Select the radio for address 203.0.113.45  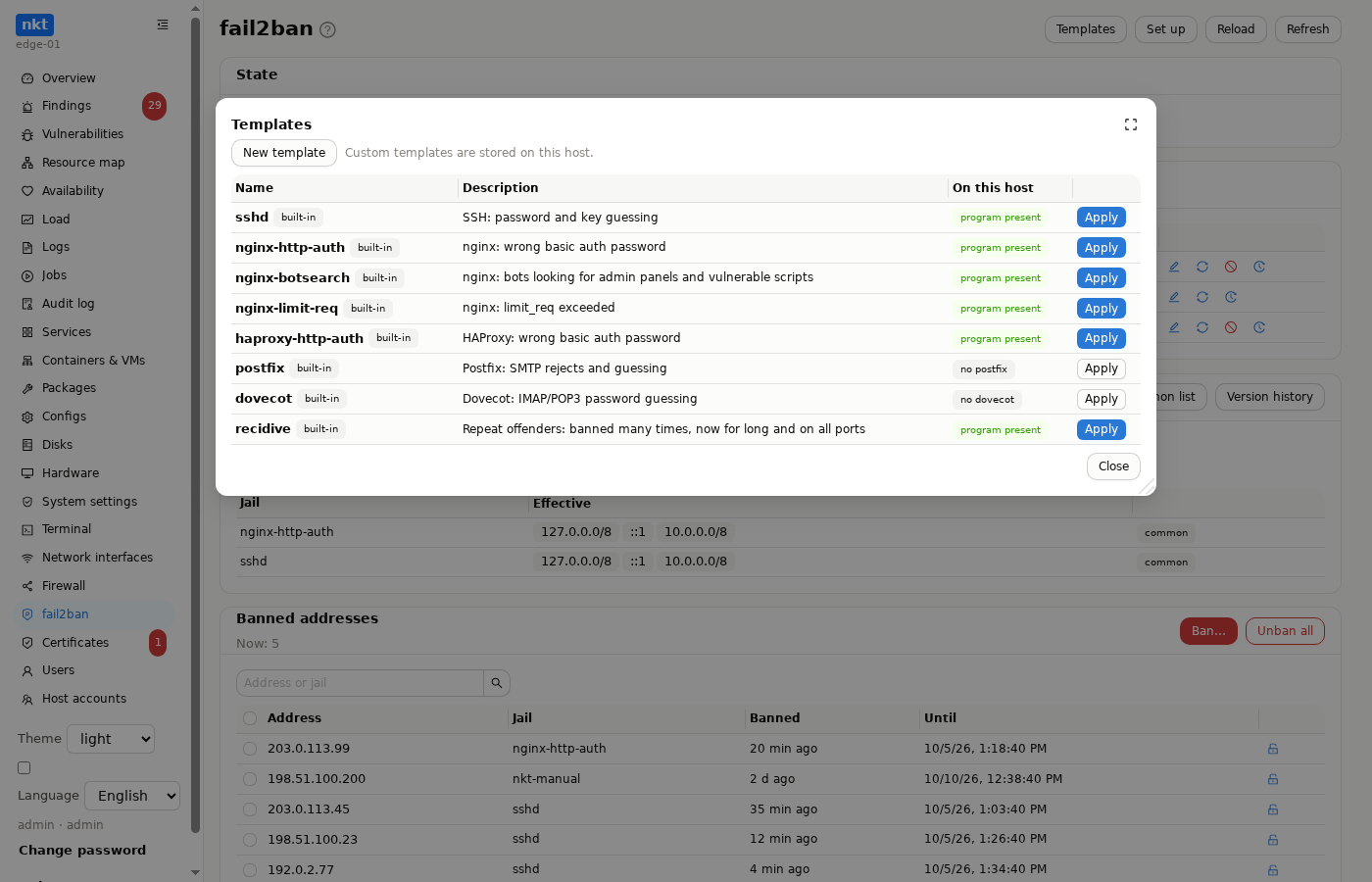(x=250, y=809)
